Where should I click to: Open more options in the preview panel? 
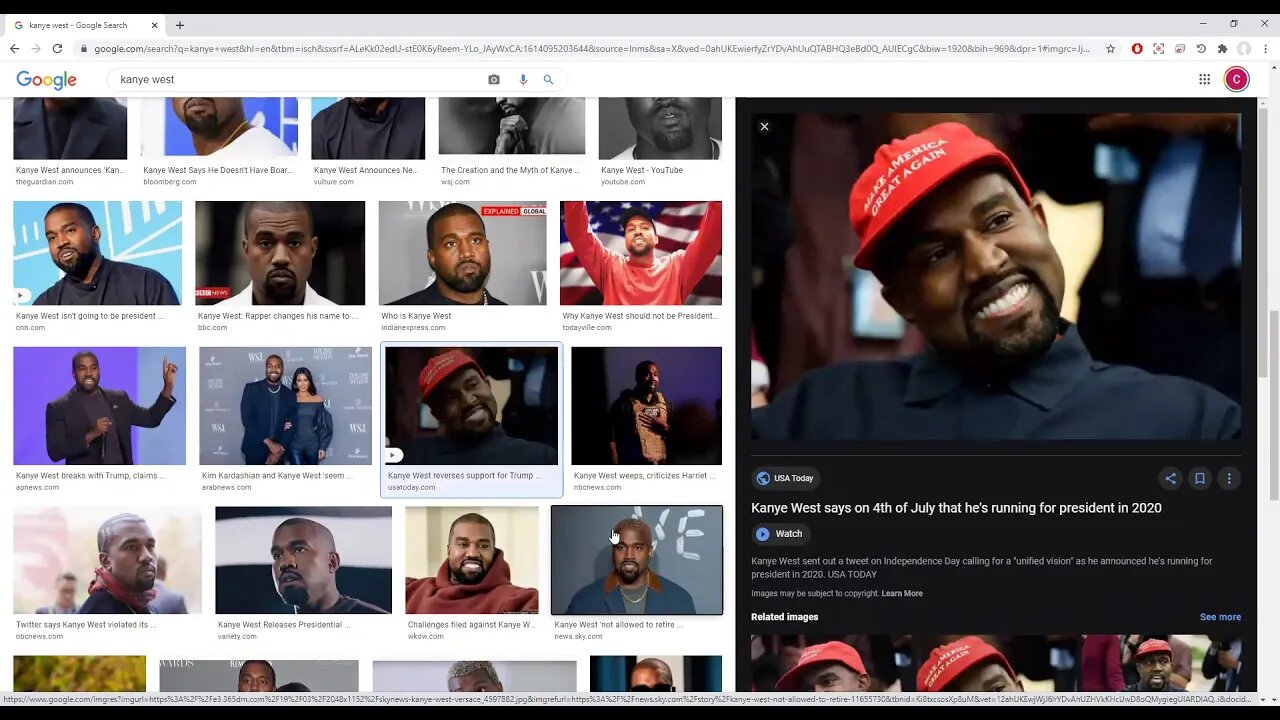coord(1229,478)
